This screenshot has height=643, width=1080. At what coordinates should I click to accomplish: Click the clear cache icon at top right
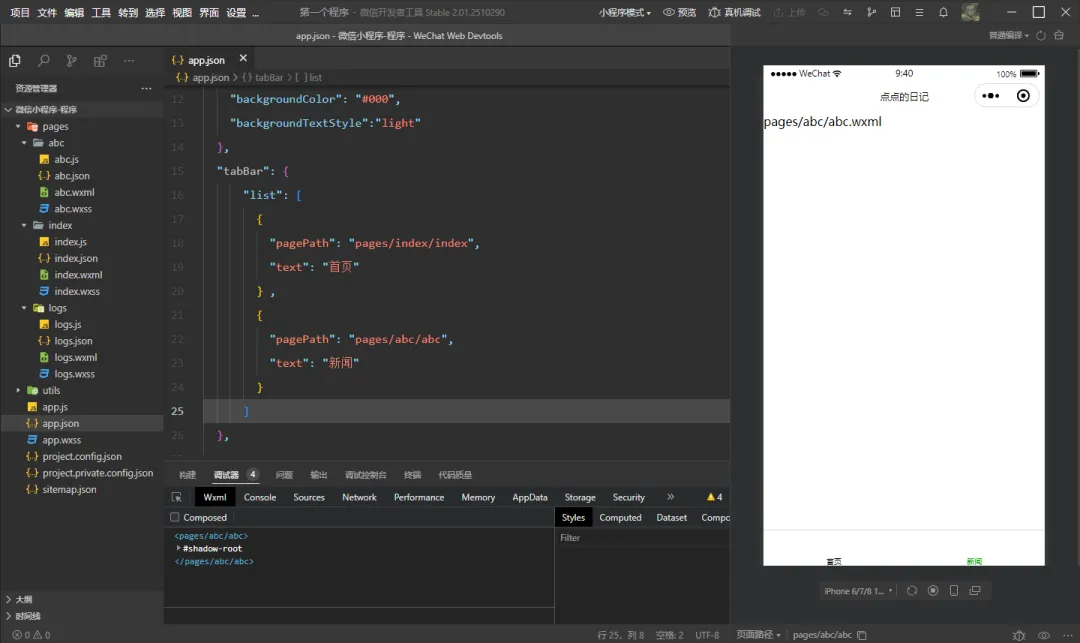[1059, 35]
